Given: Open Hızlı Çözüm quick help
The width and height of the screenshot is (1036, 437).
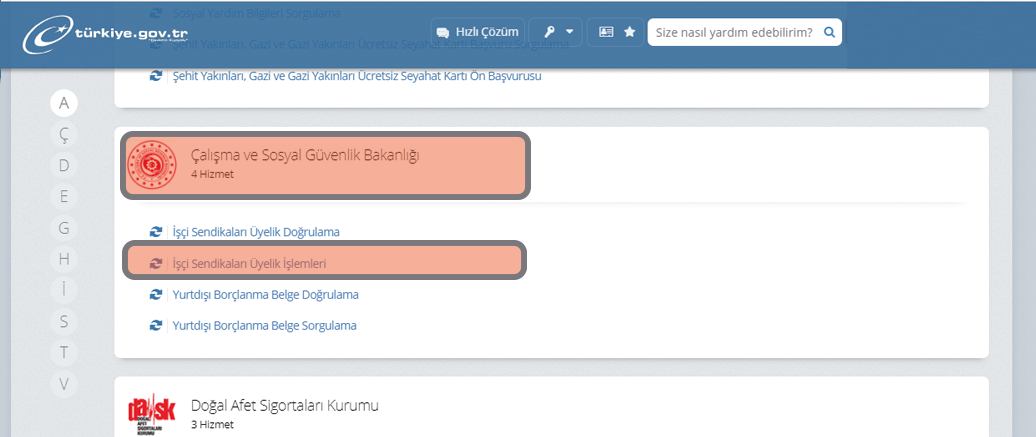Looking at the screenshot, I should (x=478, y=32).
